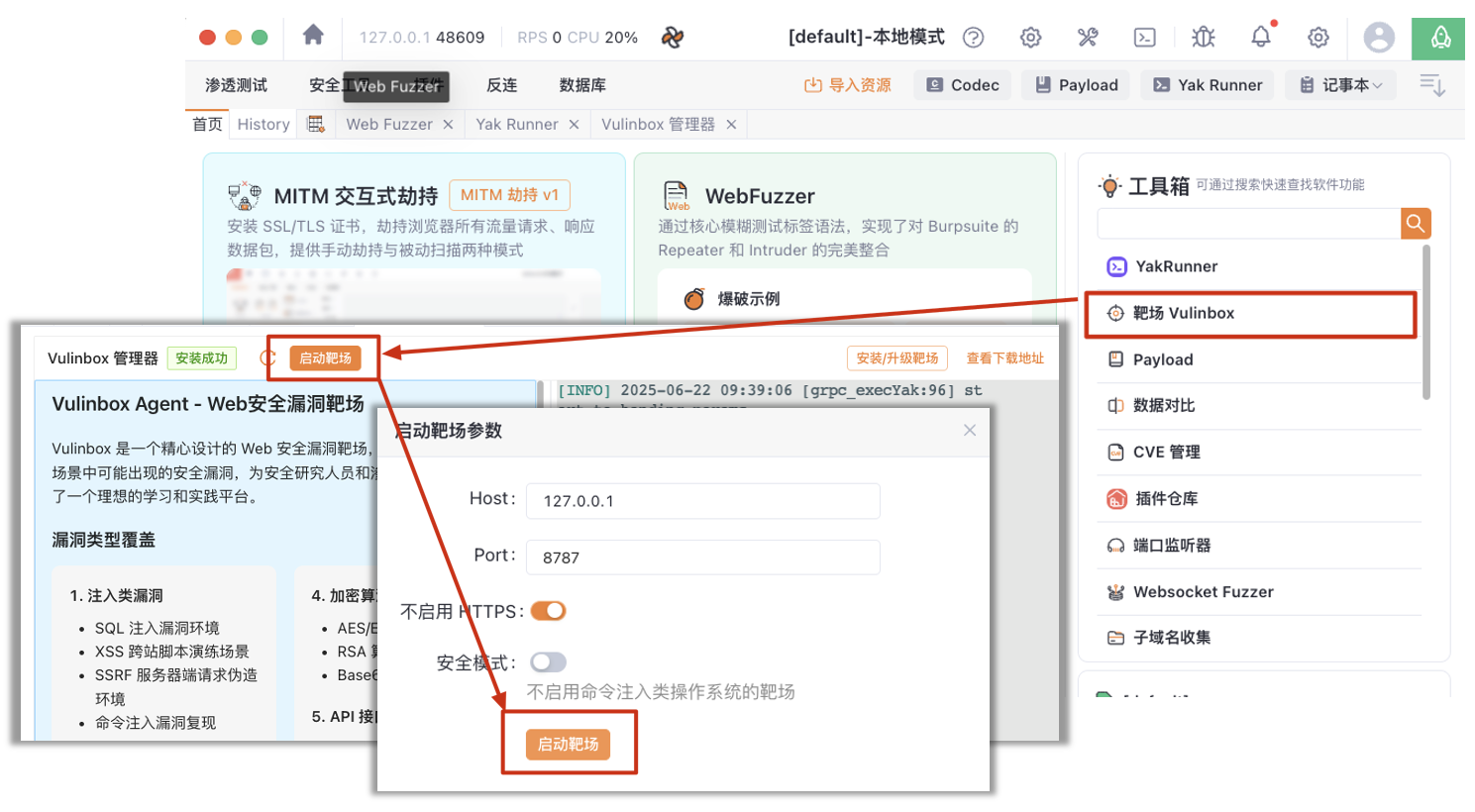Click the MITM 劫持 v1 button

(509, 195)
